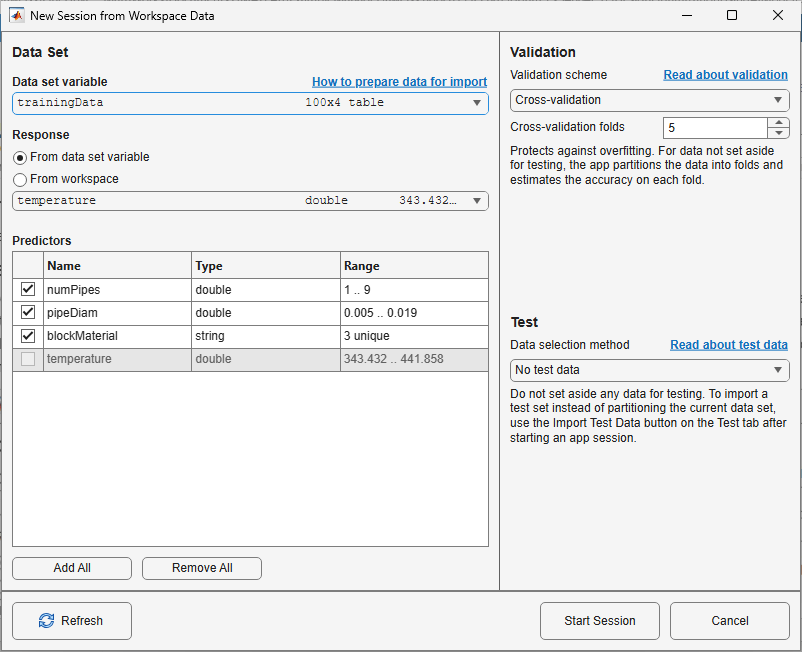This screenshot has width=802, height=652.
Task: Open the Cross-validation scheme dropdown
Action: click(650, 100)
